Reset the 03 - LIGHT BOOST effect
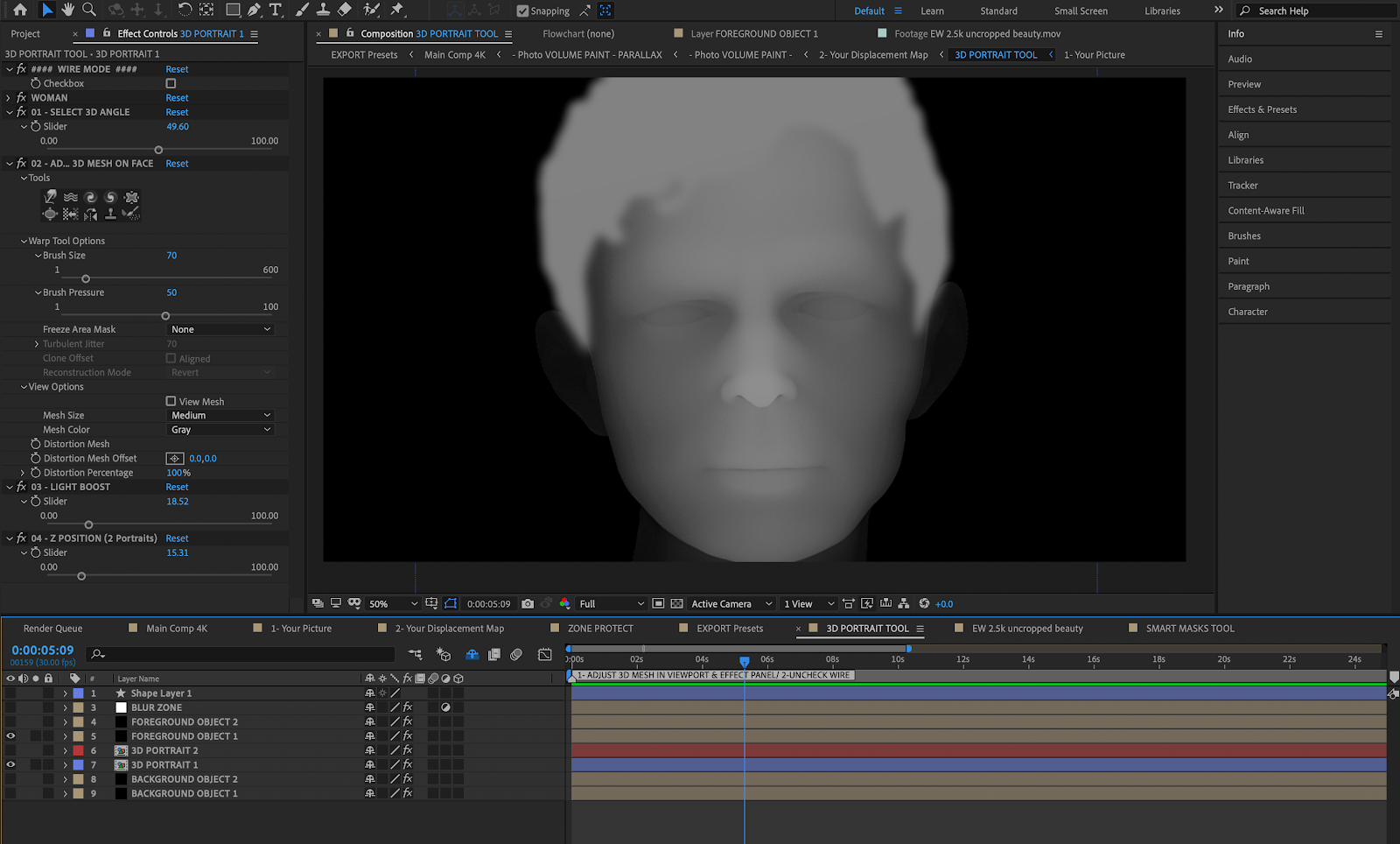Image resolution: width=1400 pixels, height=844 pixels. tap(177, 487)
